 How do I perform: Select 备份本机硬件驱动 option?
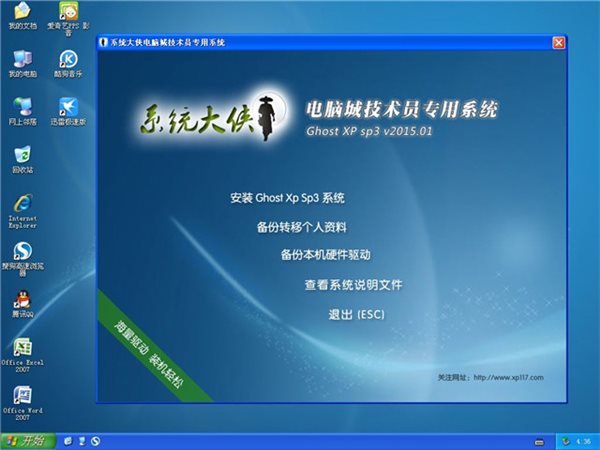(326, 255)
